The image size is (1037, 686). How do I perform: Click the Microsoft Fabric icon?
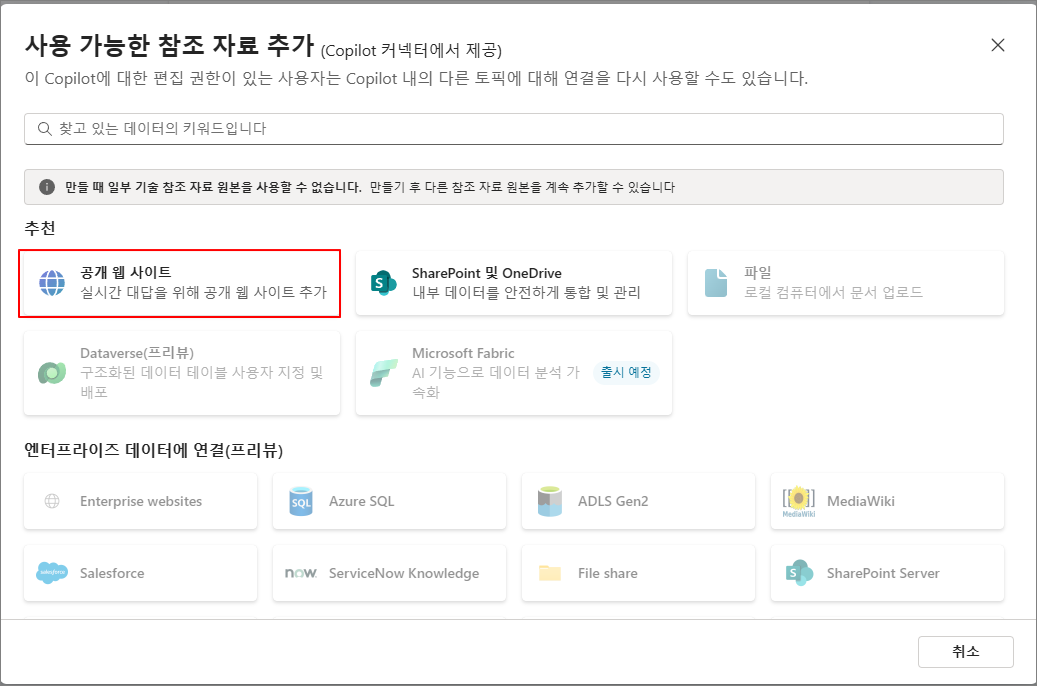[x=384, y=373]
